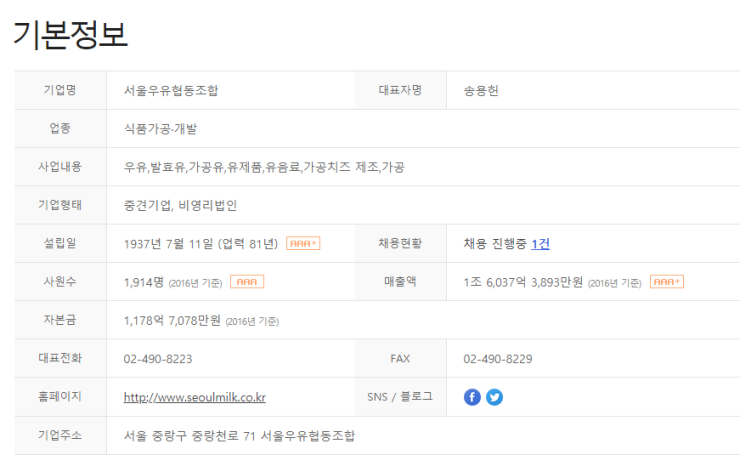Viewport: 740px width, 455px height.
Task: Click industry value '식품가공·개발'
Action: coord(160,128)
